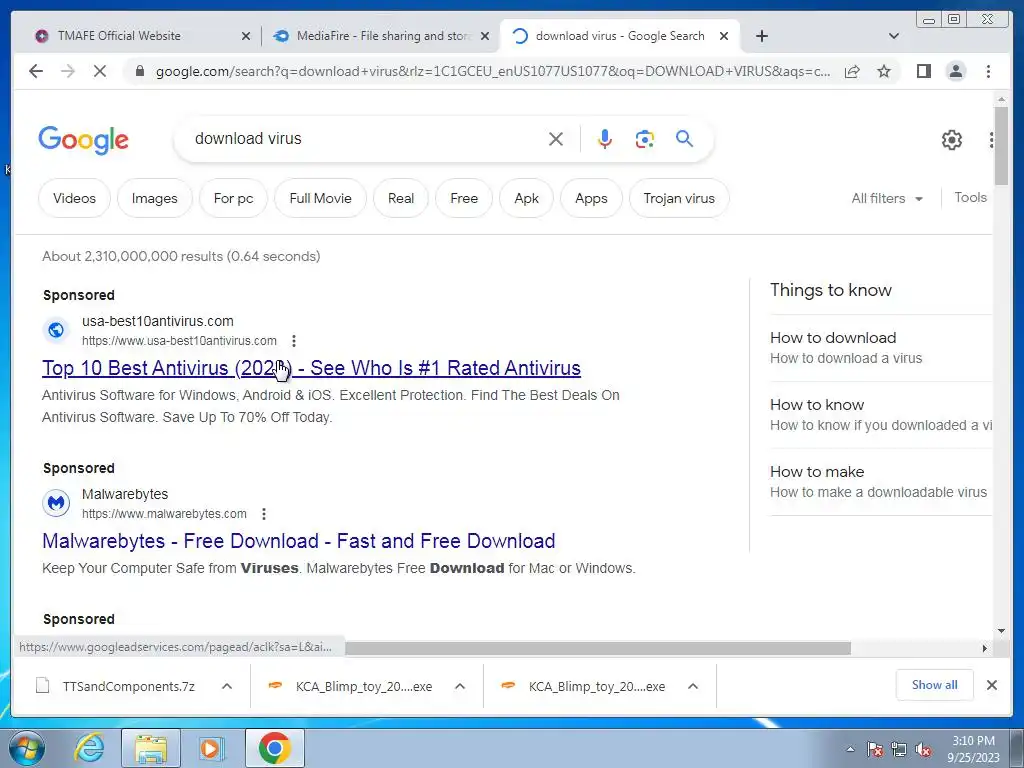1024x768 pixels.
Task: Click the padlock site info icon
Action: click(139, 71)
